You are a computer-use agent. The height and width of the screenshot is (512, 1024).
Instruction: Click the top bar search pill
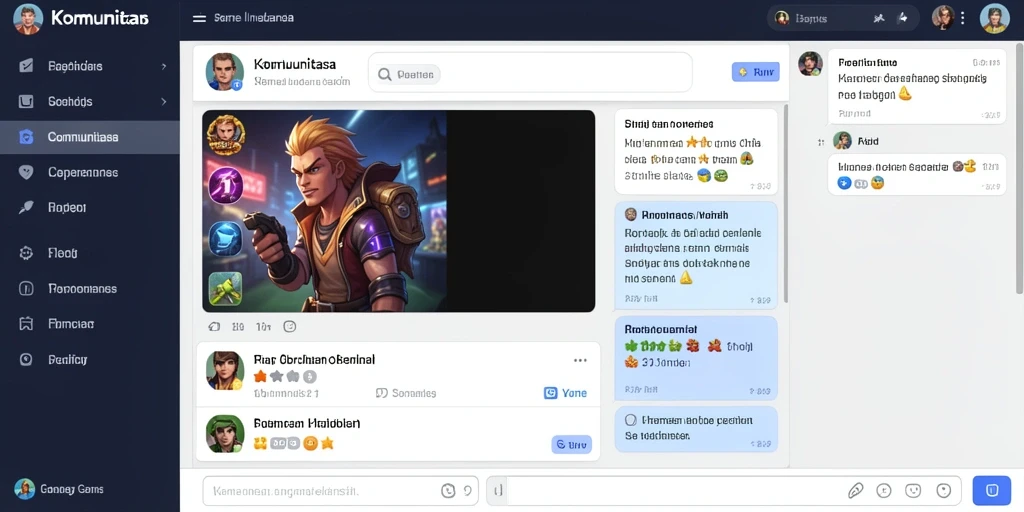pyautogui.click(x=842, y=18)
